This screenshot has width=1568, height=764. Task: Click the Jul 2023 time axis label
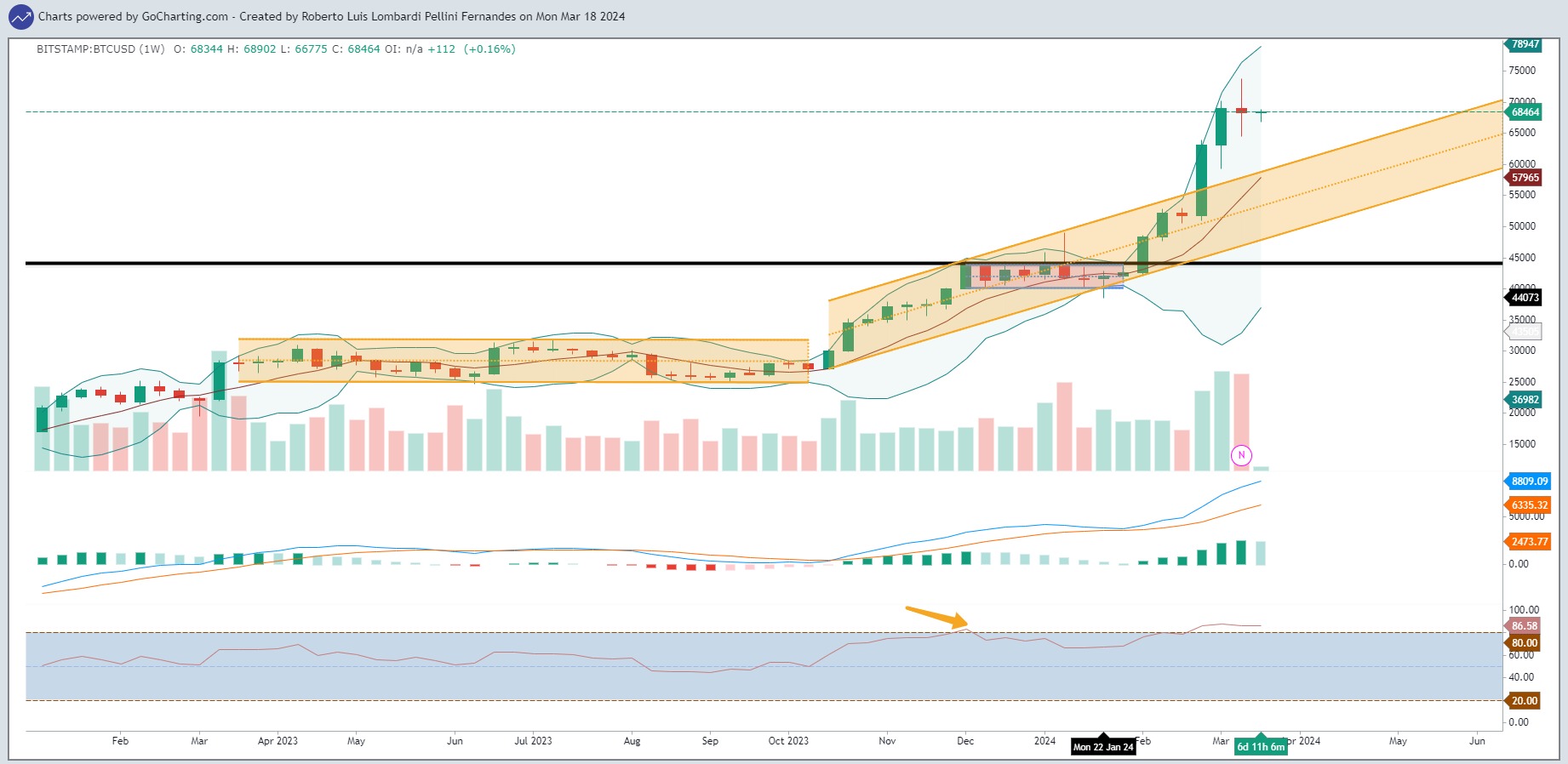pyautogui.click(x=533, y=741)
